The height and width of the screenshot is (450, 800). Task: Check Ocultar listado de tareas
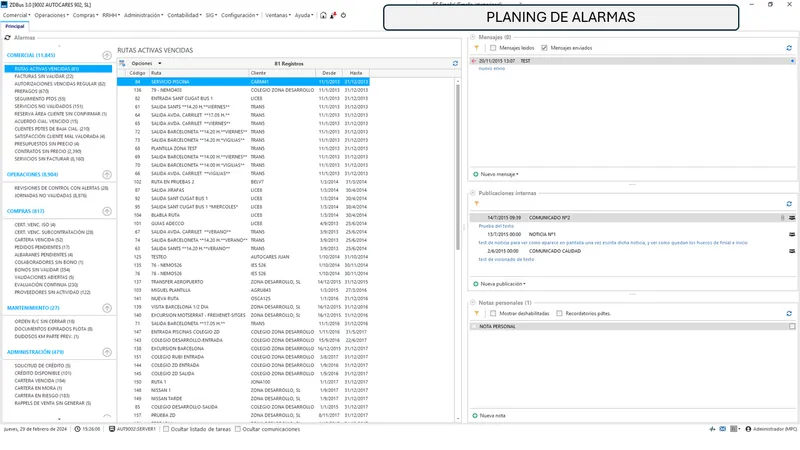[166, 429]
